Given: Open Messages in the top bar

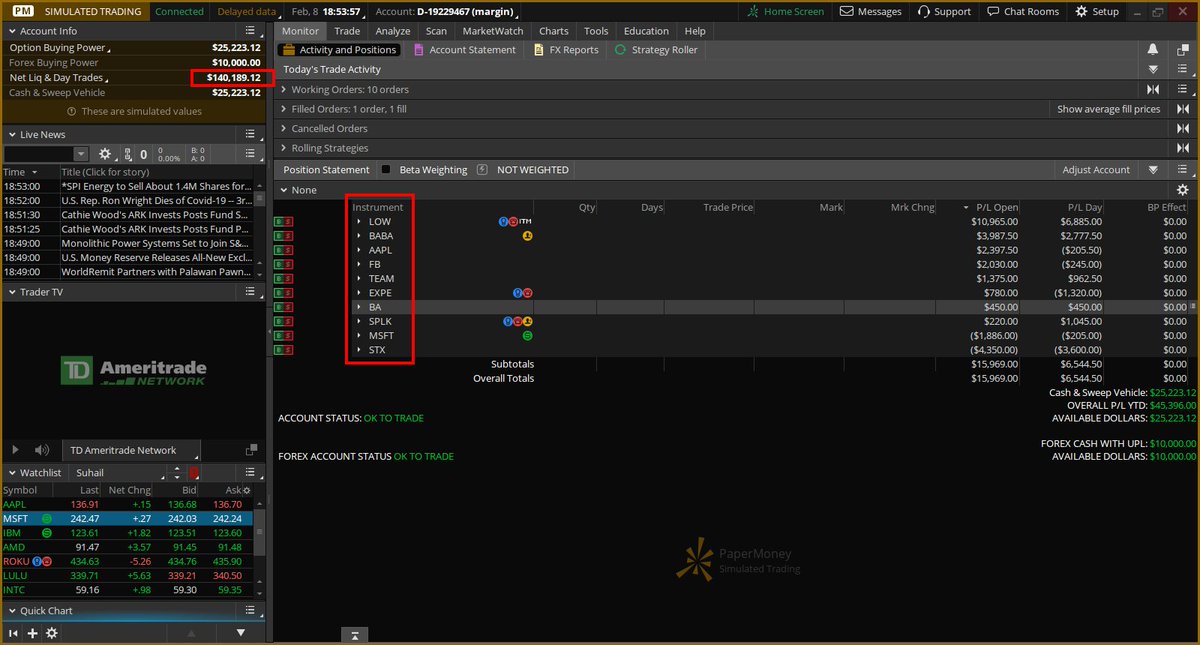Looking at the screenshot, I should [x=871, y=11].
